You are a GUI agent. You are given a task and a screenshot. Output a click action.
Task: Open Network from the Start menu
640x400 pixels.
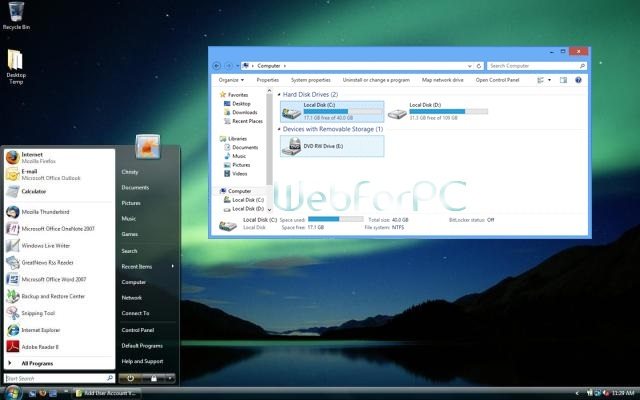coord(132,298)
